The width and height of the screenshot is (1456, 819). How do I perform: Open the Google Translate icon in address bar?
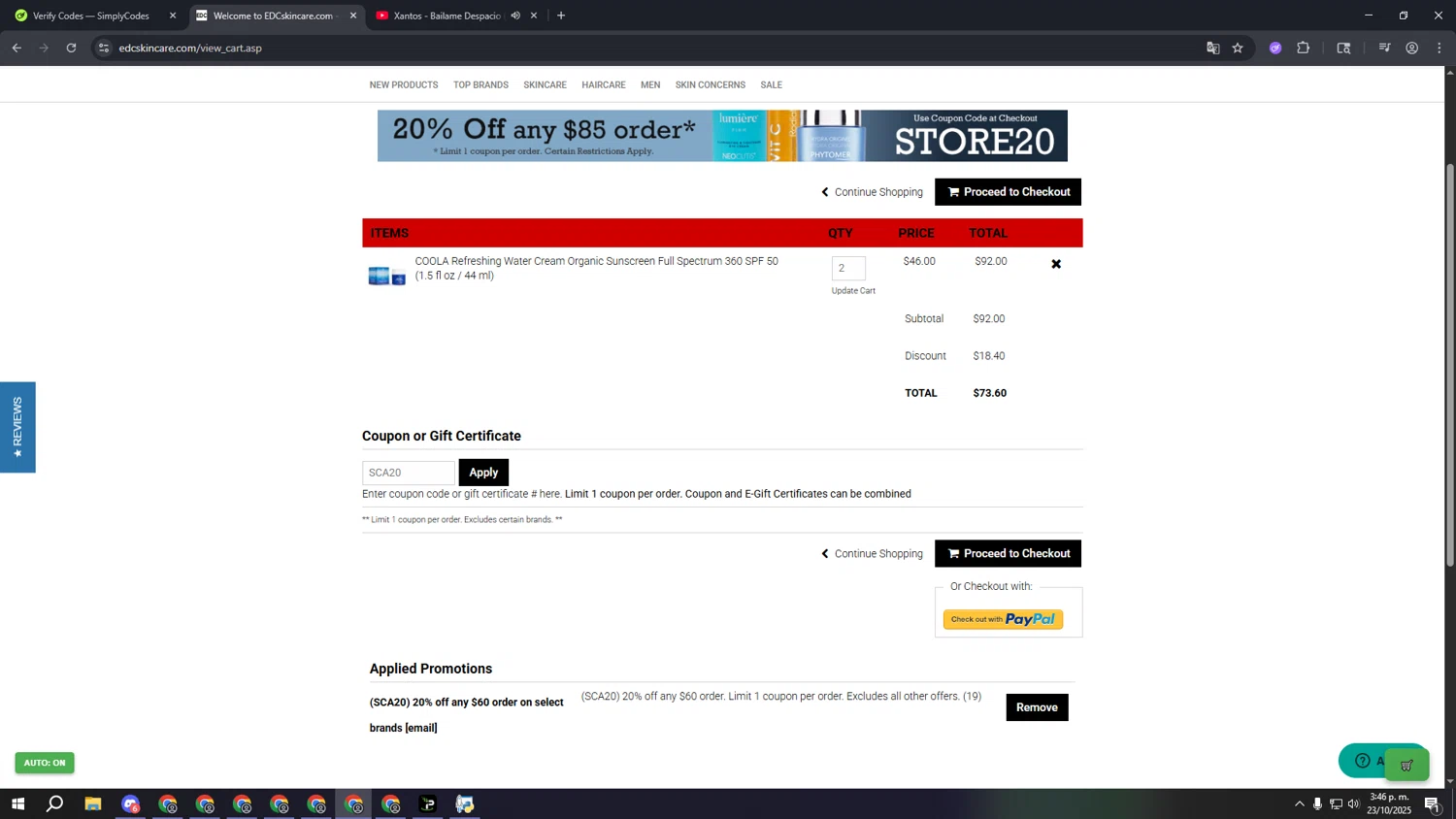point(1212,48)
